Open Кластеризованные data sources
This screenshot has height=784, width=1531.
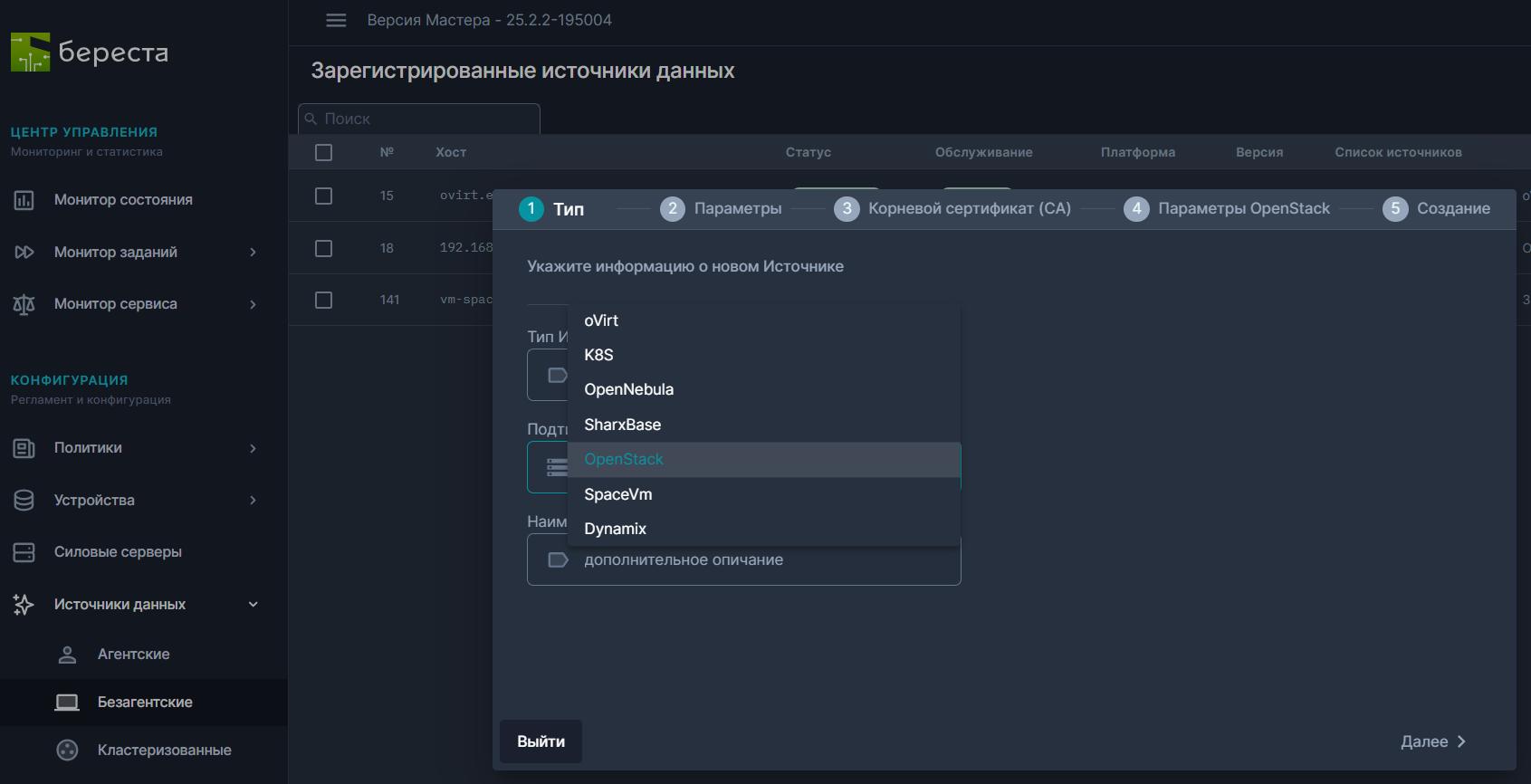(164, 751)
